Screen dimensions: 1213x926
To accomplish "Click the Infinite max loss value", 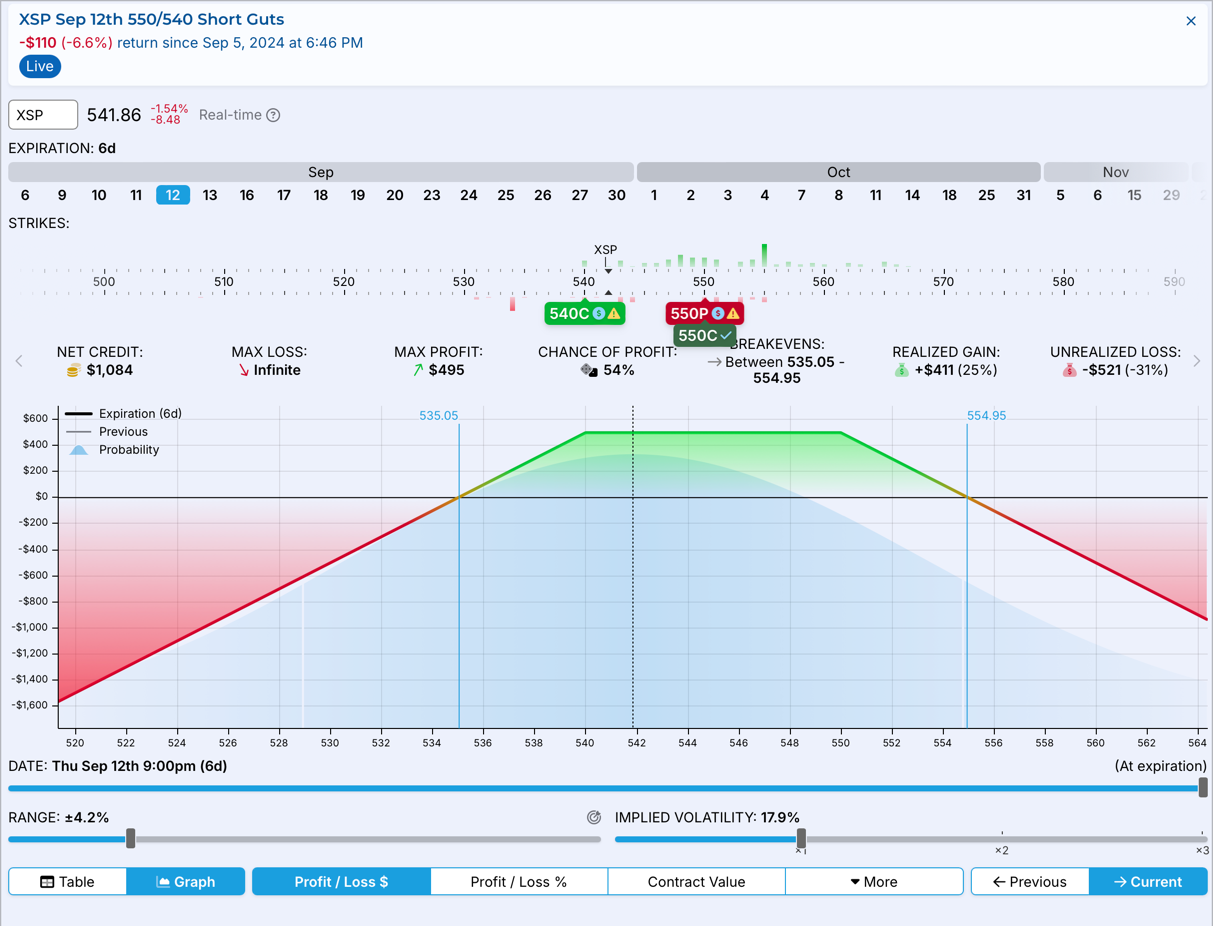I will (277, 370).
